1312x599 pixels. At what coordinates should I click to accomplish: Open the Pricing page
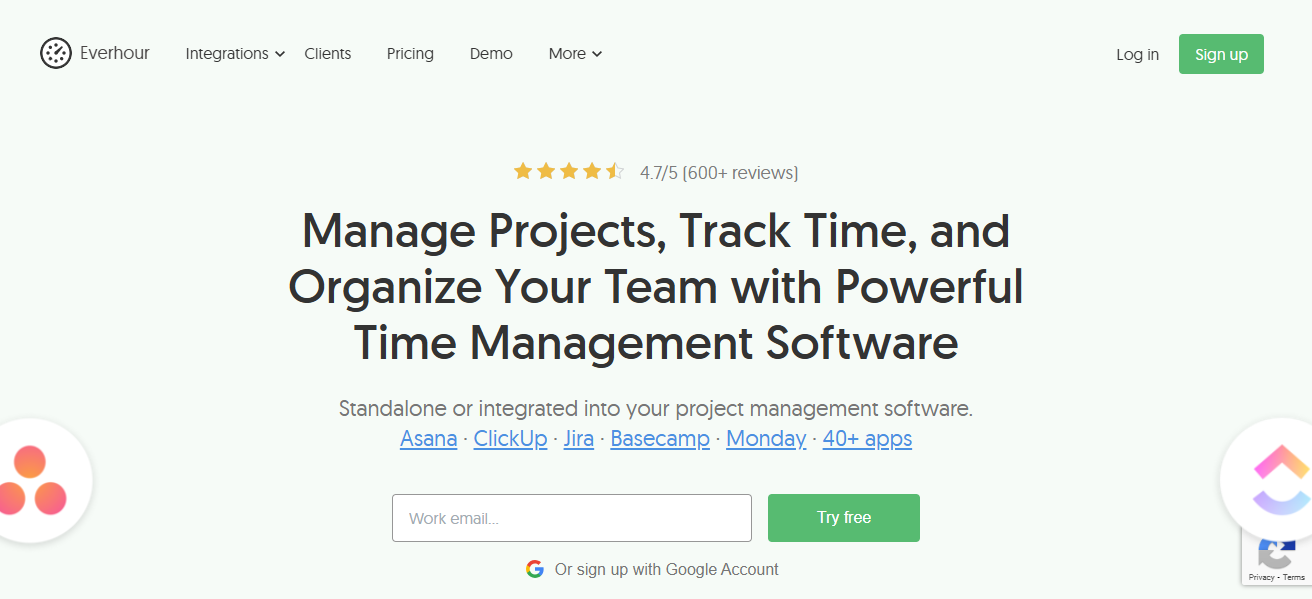(x=410, y=54)
